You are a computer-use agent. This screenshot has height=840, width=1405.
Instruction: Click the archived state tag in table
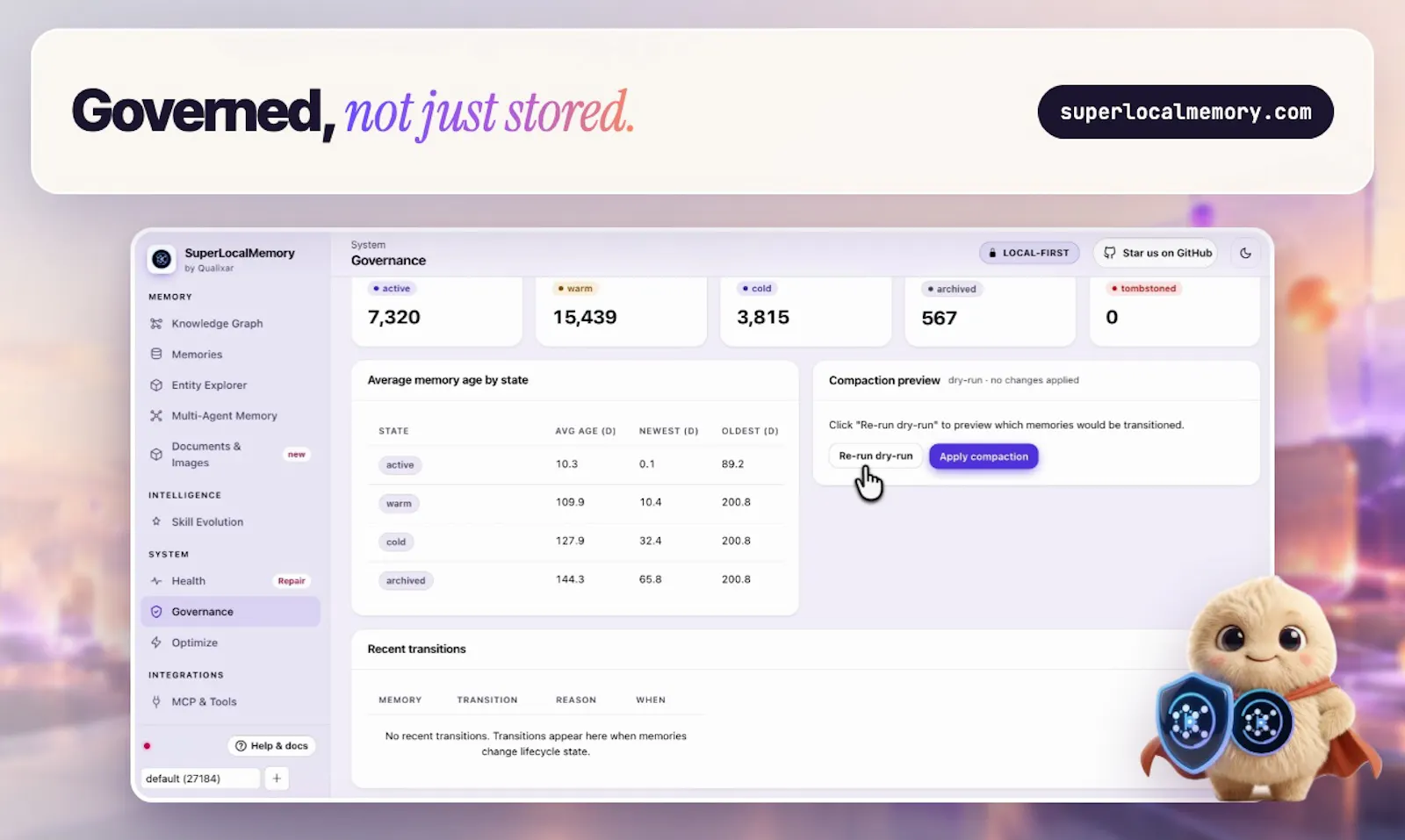406,581
